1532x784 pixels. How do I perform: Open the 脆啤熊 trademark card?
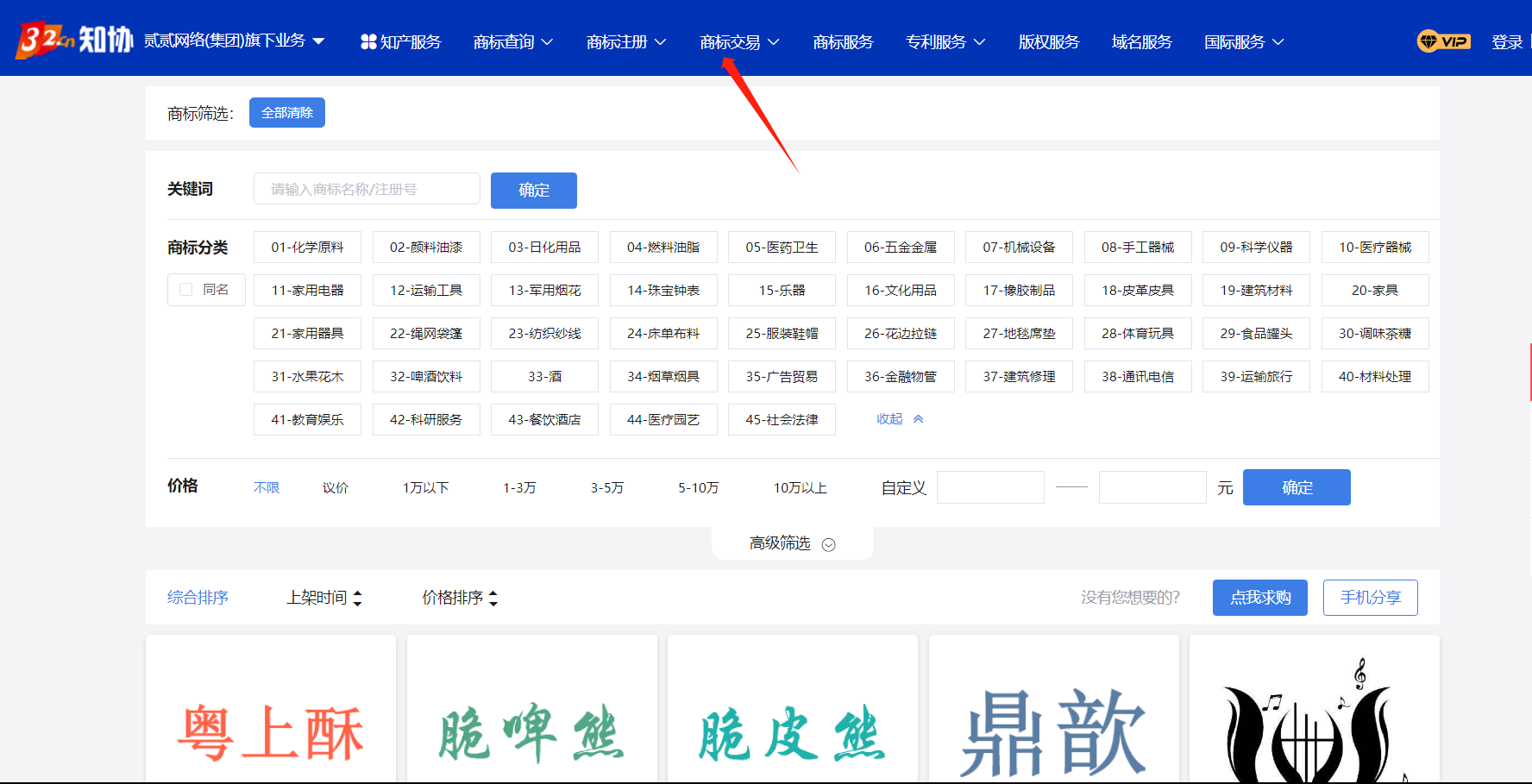click(532, 710)
